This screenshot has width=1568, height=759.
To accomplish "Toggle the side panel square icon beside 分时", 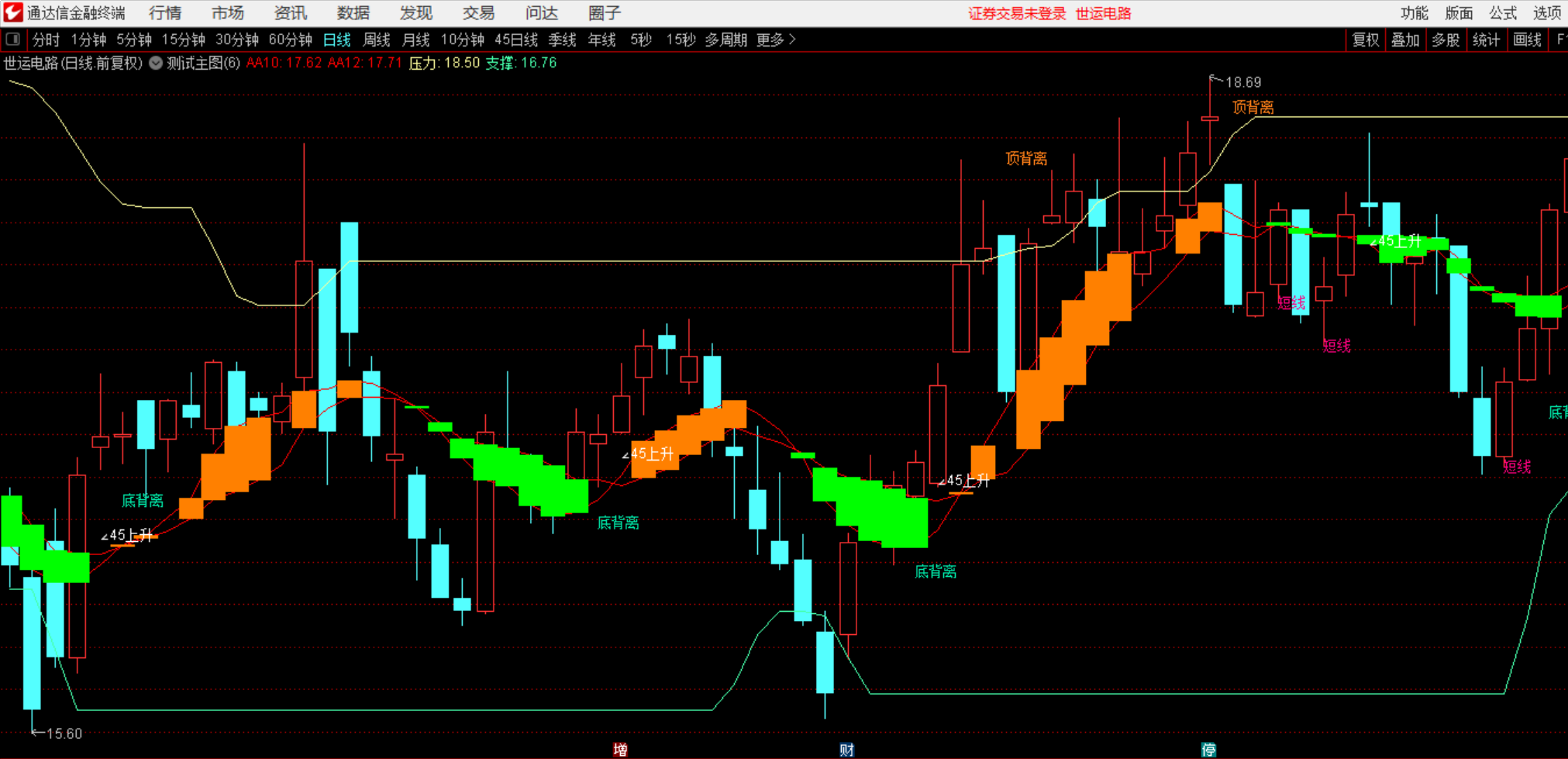I will pos(13,40).
